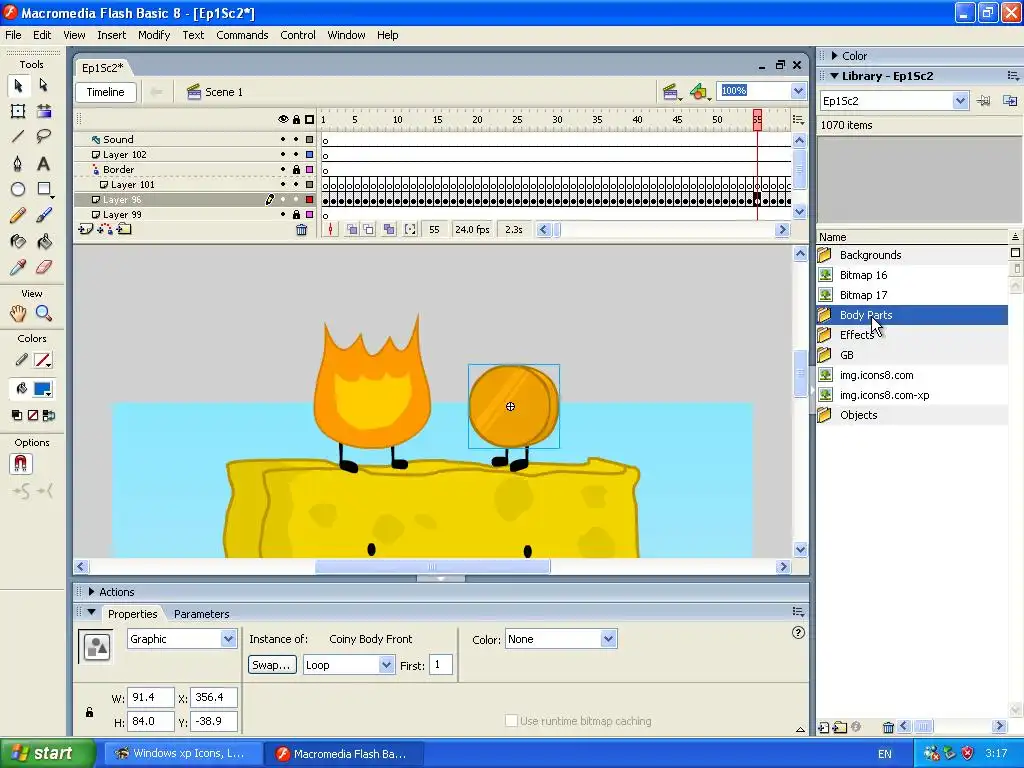Image resolution: width=1024 pixels, height=768 pixels.
Task: Select the Ep1Sc2* document tab
Action: pos(103,68)
